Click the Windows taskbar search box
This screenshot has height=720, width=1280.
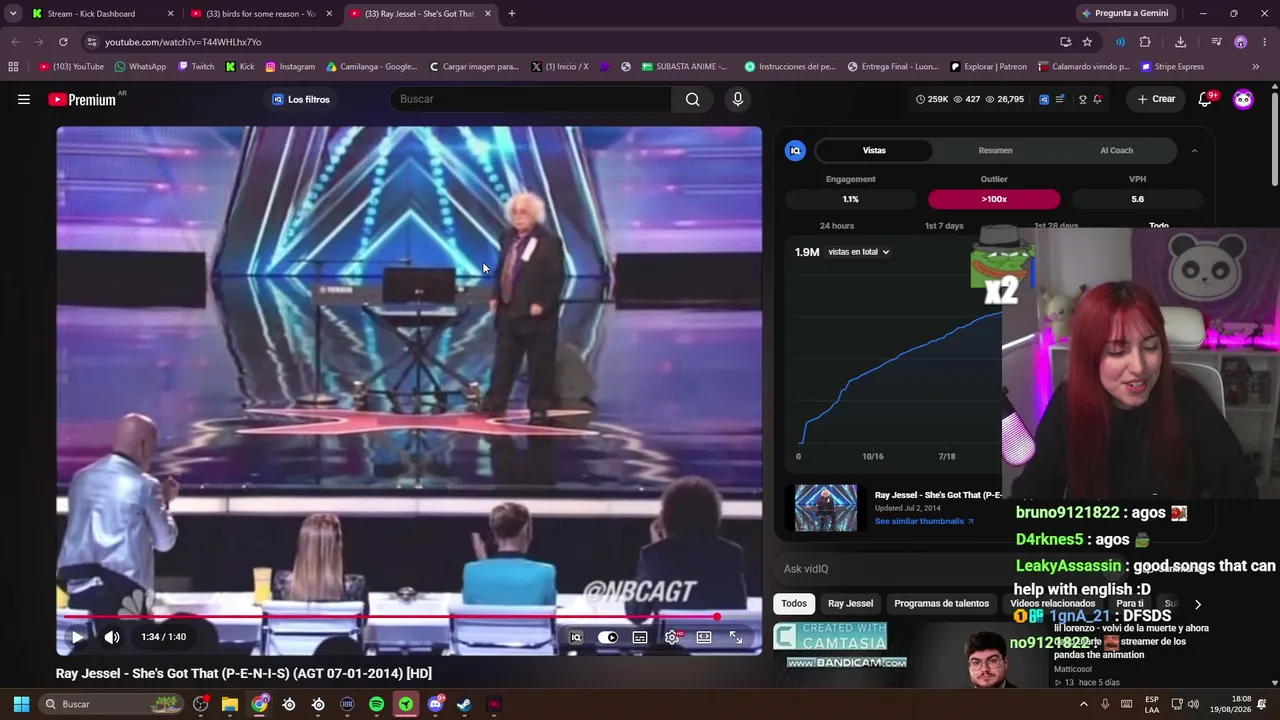112,704
